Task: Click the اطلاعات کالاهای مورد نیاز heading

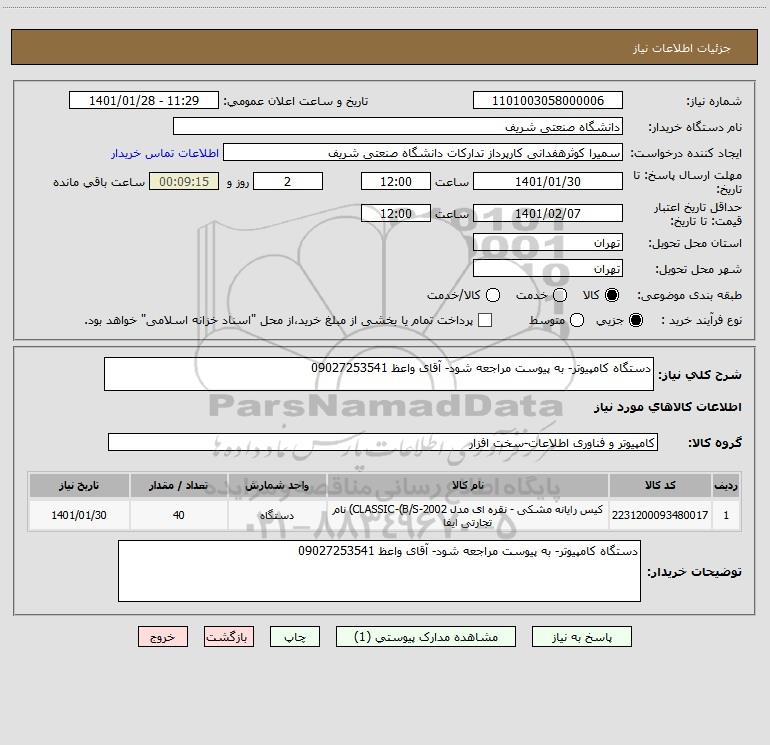Action: pyautogui.click(x=667, y=407)
